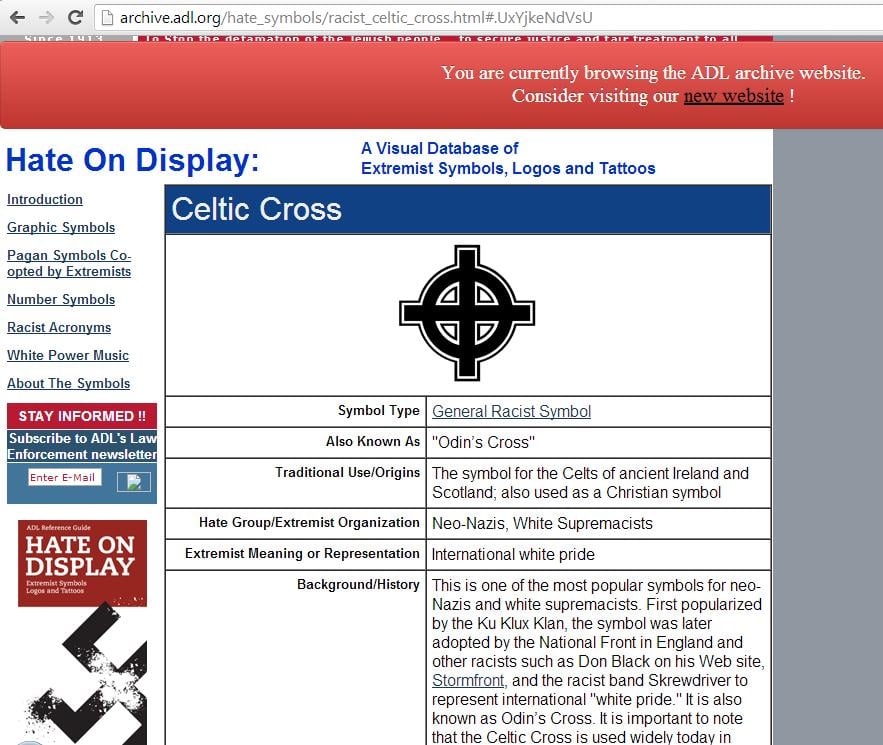The width and height of the screenshot is (883, 745).
Task: Open Pagan Symbols Co-opted by Extremists link
Action: click(x=69, y=263)
